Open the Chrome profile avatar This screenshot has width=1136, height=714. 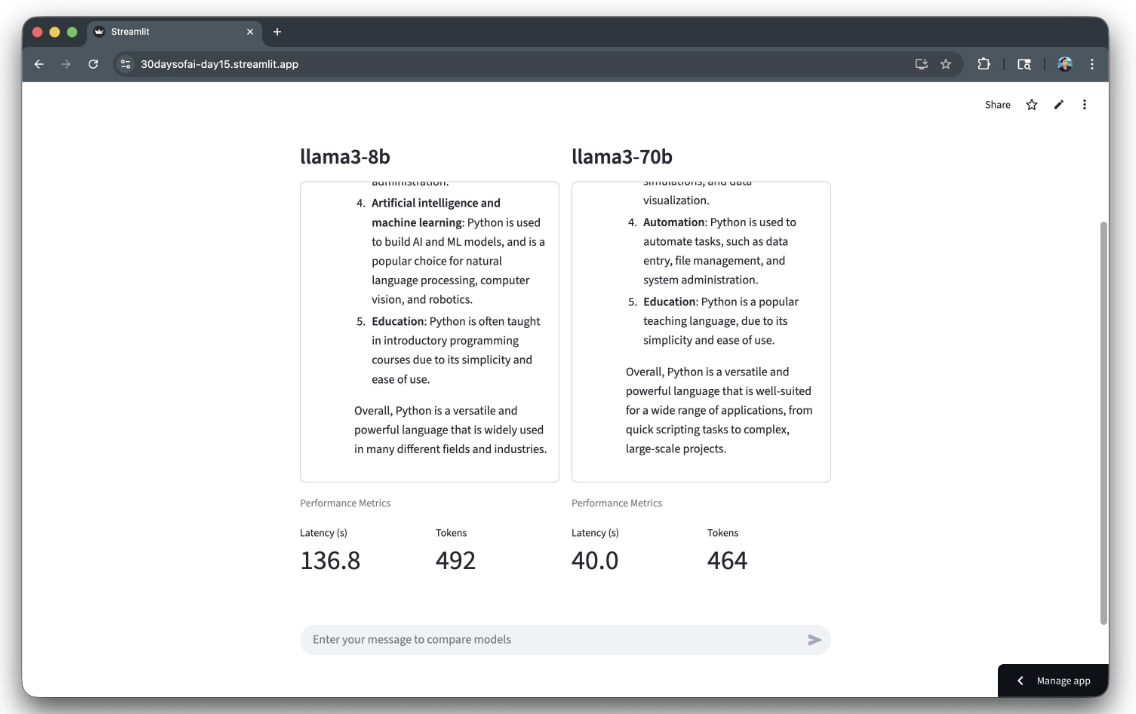[x=1064, y=64]
